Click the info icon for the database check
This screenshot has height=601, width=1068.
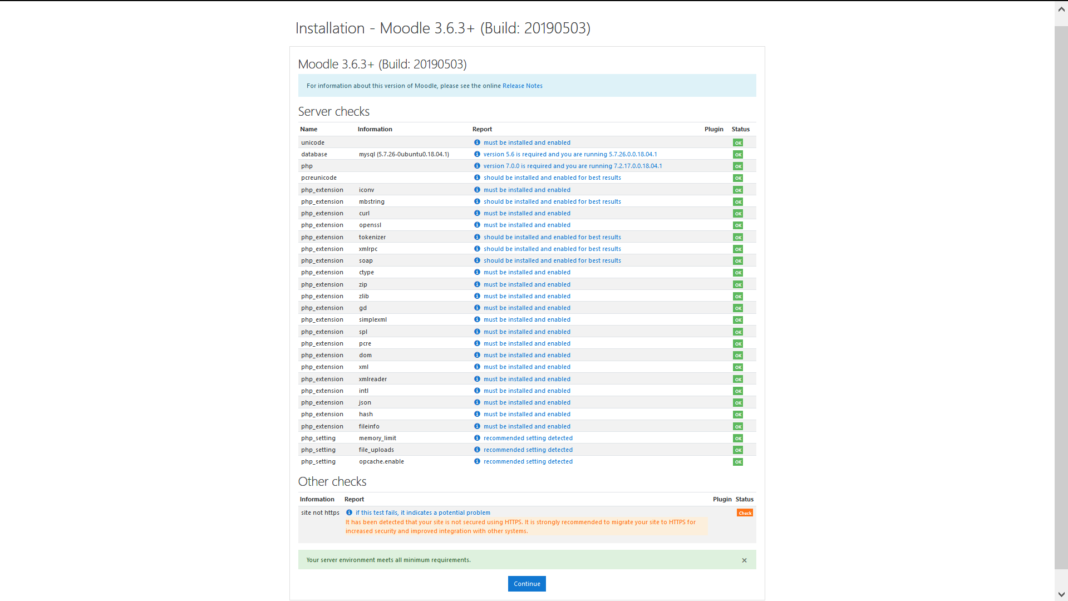pyautogui.click(x=476, y=154)
